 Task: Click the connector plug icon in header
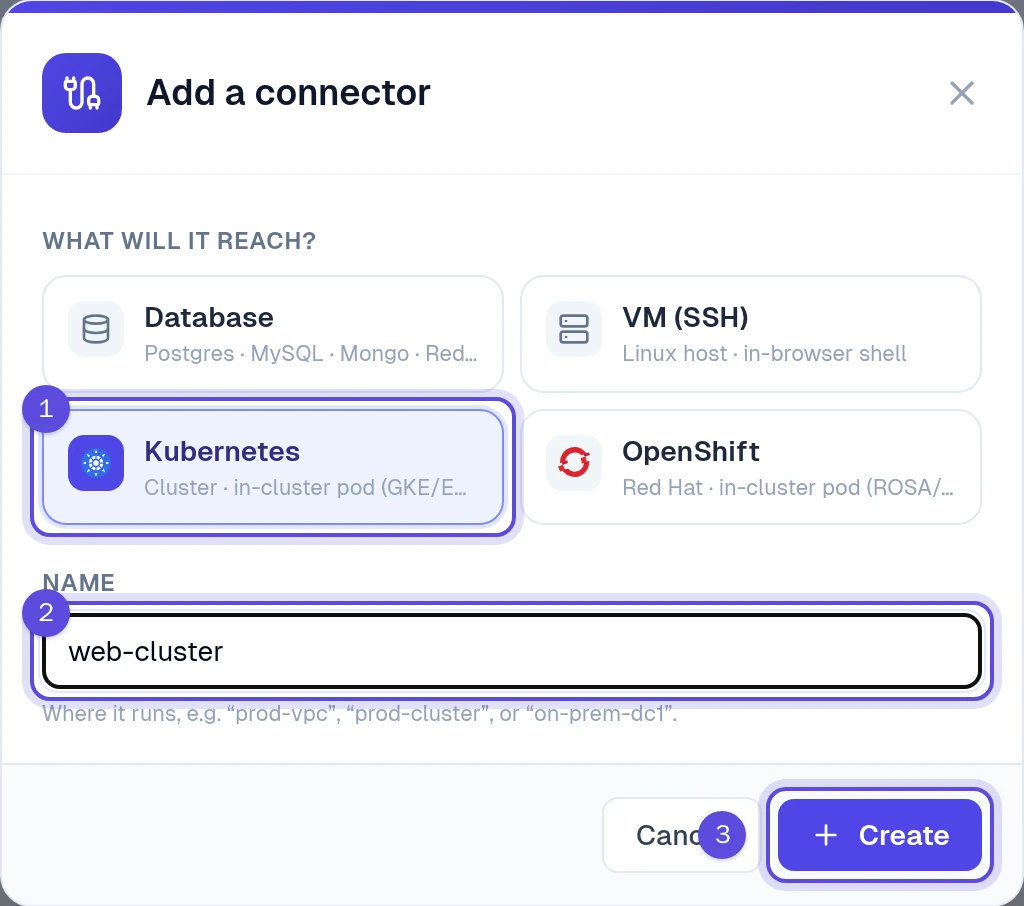(82, 93)
